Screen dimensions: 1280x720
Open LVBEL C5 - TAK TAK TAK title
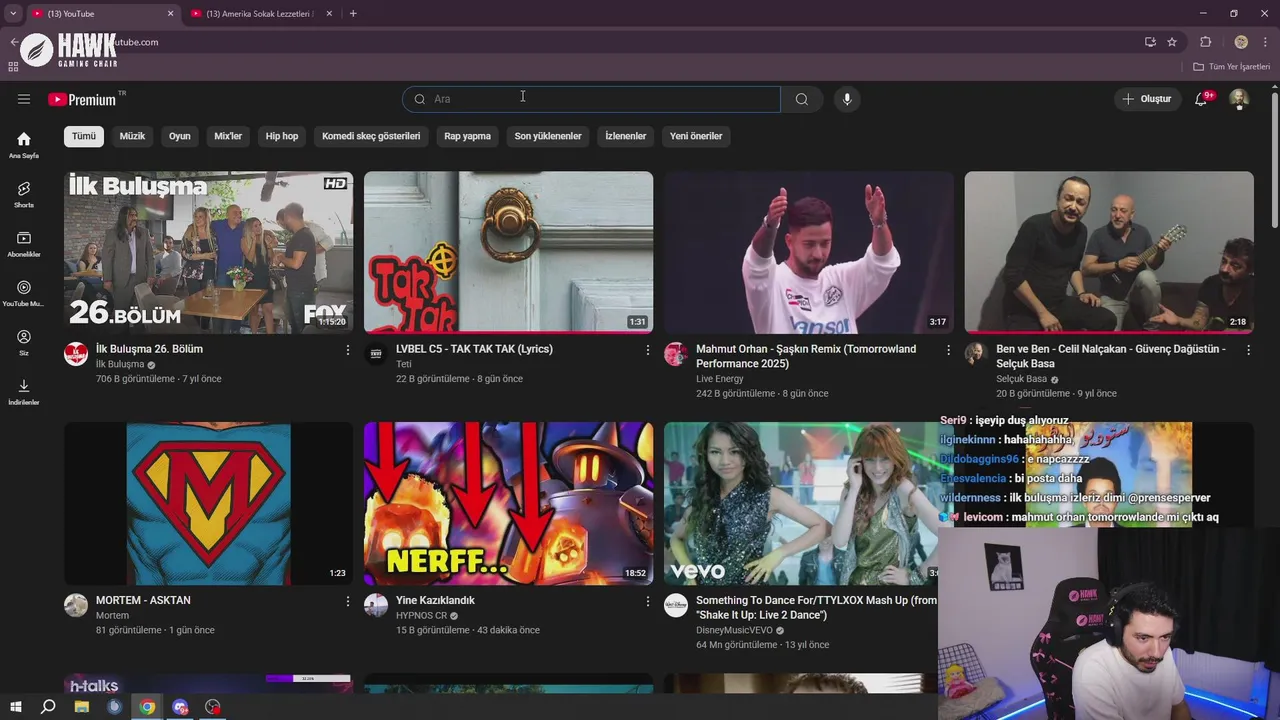[474, 349]
